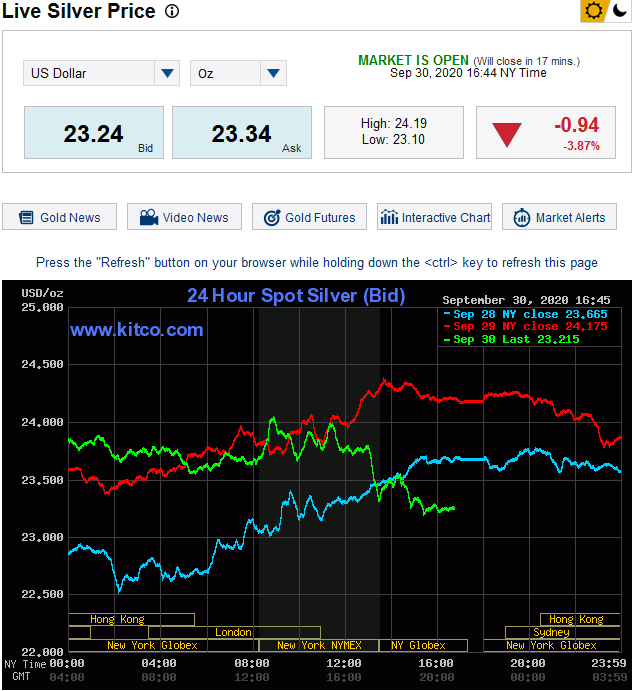Click the MARKET IS OPEN status text
Screen dimensions: 634x691
(413, 60)
